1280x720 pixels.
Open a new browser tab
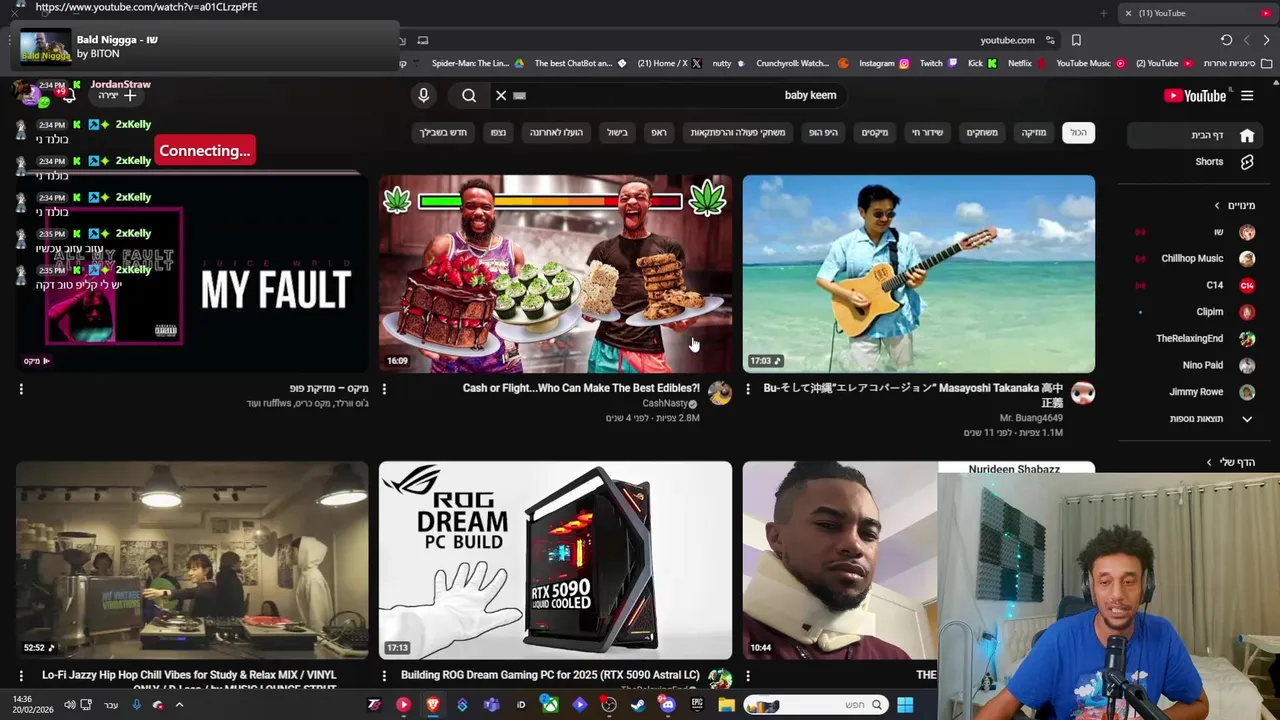pos(1104,13)
